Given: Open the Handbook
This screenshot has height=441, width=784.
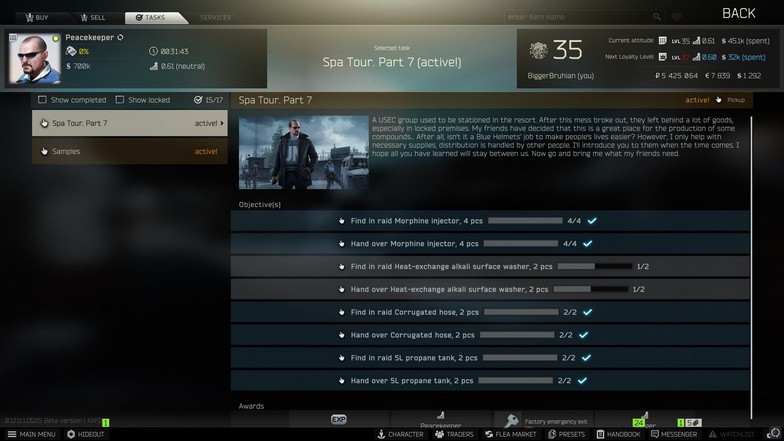Looking at the screenshot, I should click(618, 434).
